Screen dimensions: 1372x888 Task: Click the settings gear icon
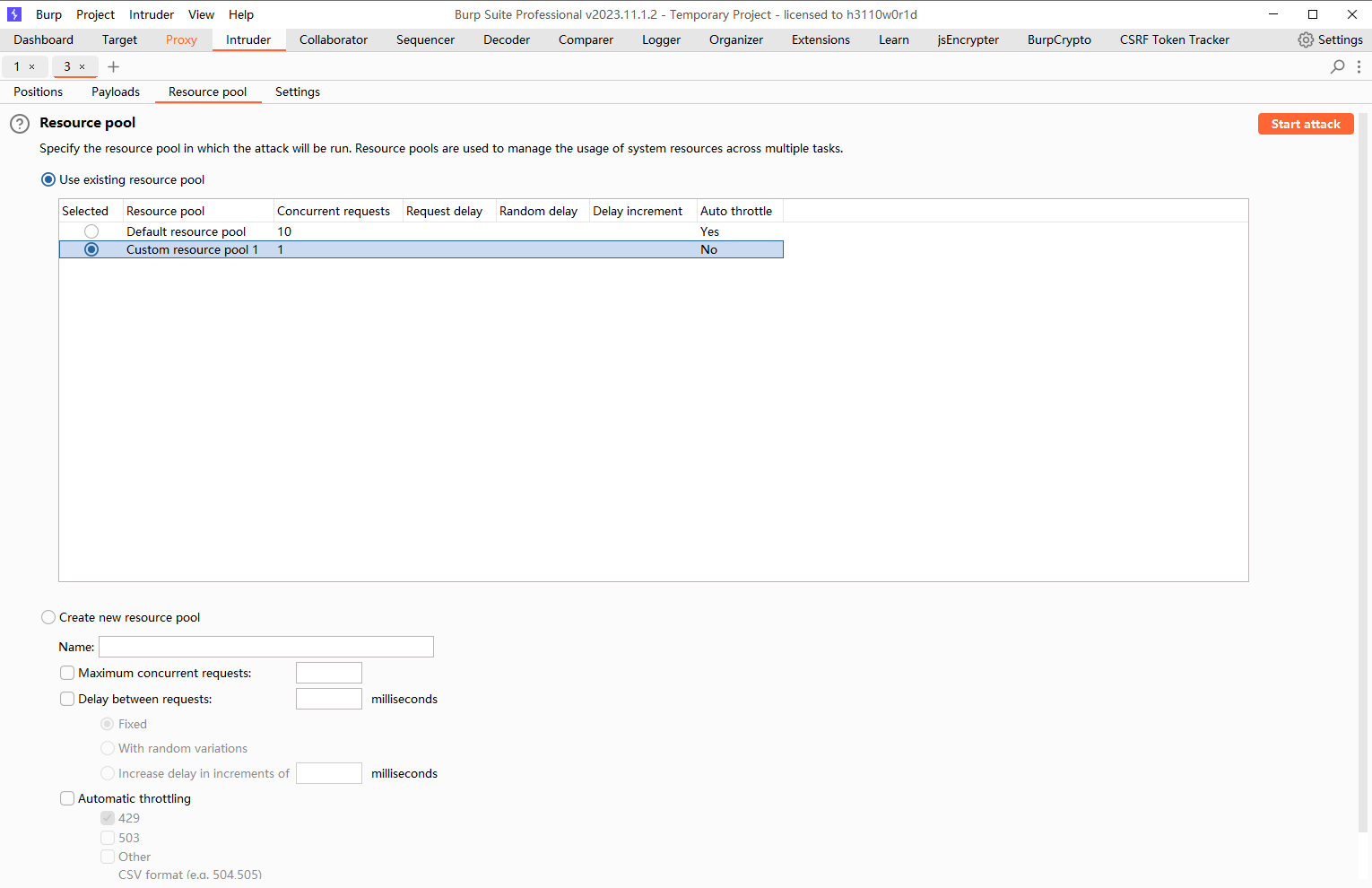[1306, 39]
